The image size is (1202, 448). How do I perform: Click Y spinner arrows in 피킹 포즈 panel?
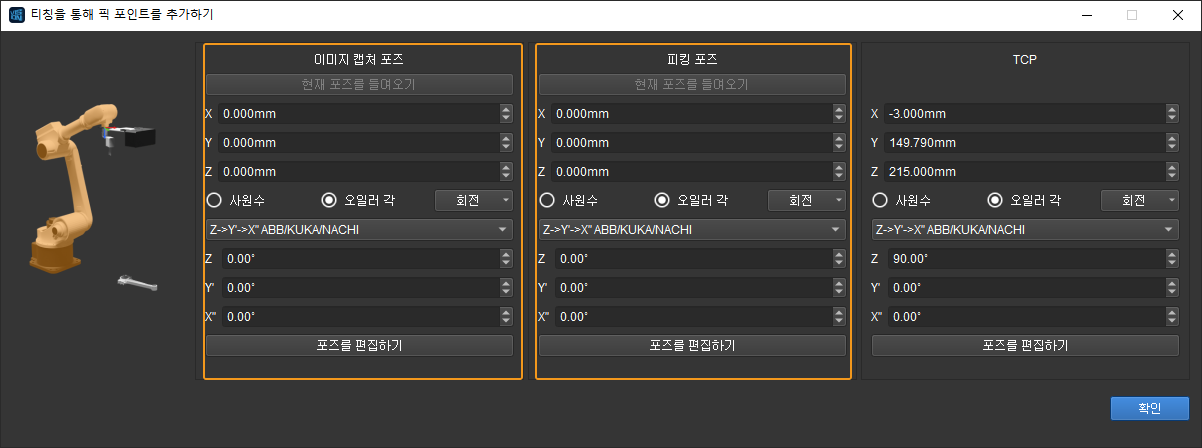pyautogui.click(x=839, y=143)
